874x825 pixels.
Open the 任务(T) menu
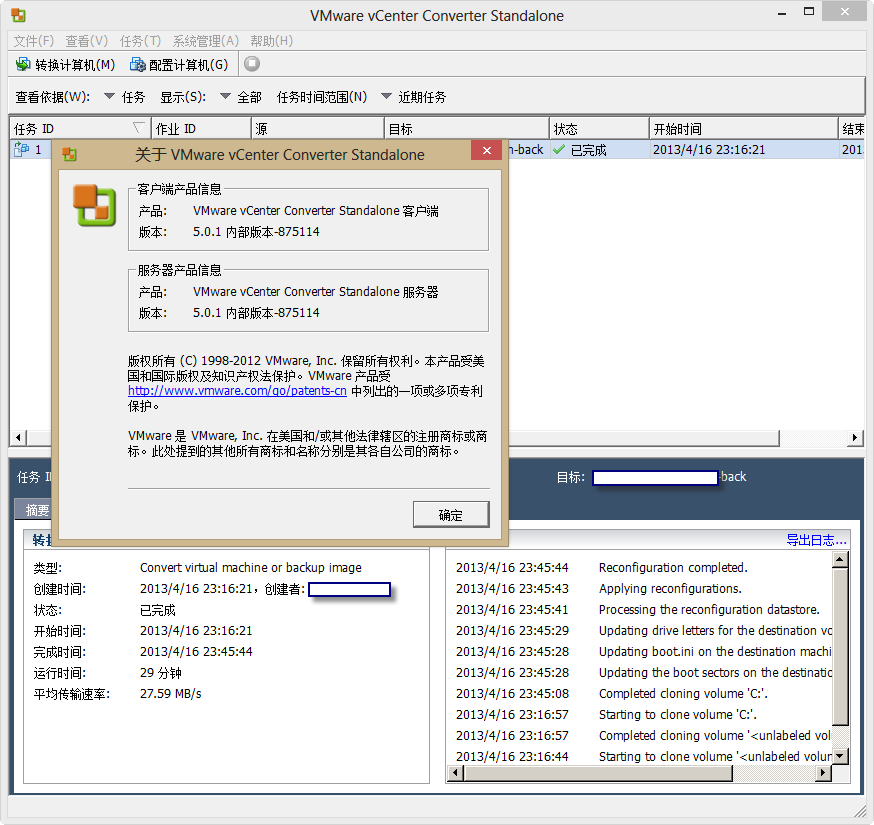140,41
